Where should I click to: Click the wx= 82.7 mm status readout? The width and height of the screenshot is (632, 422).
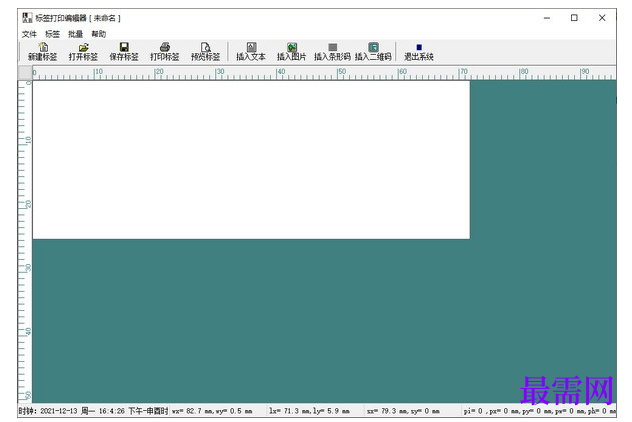tap(212, 411)
